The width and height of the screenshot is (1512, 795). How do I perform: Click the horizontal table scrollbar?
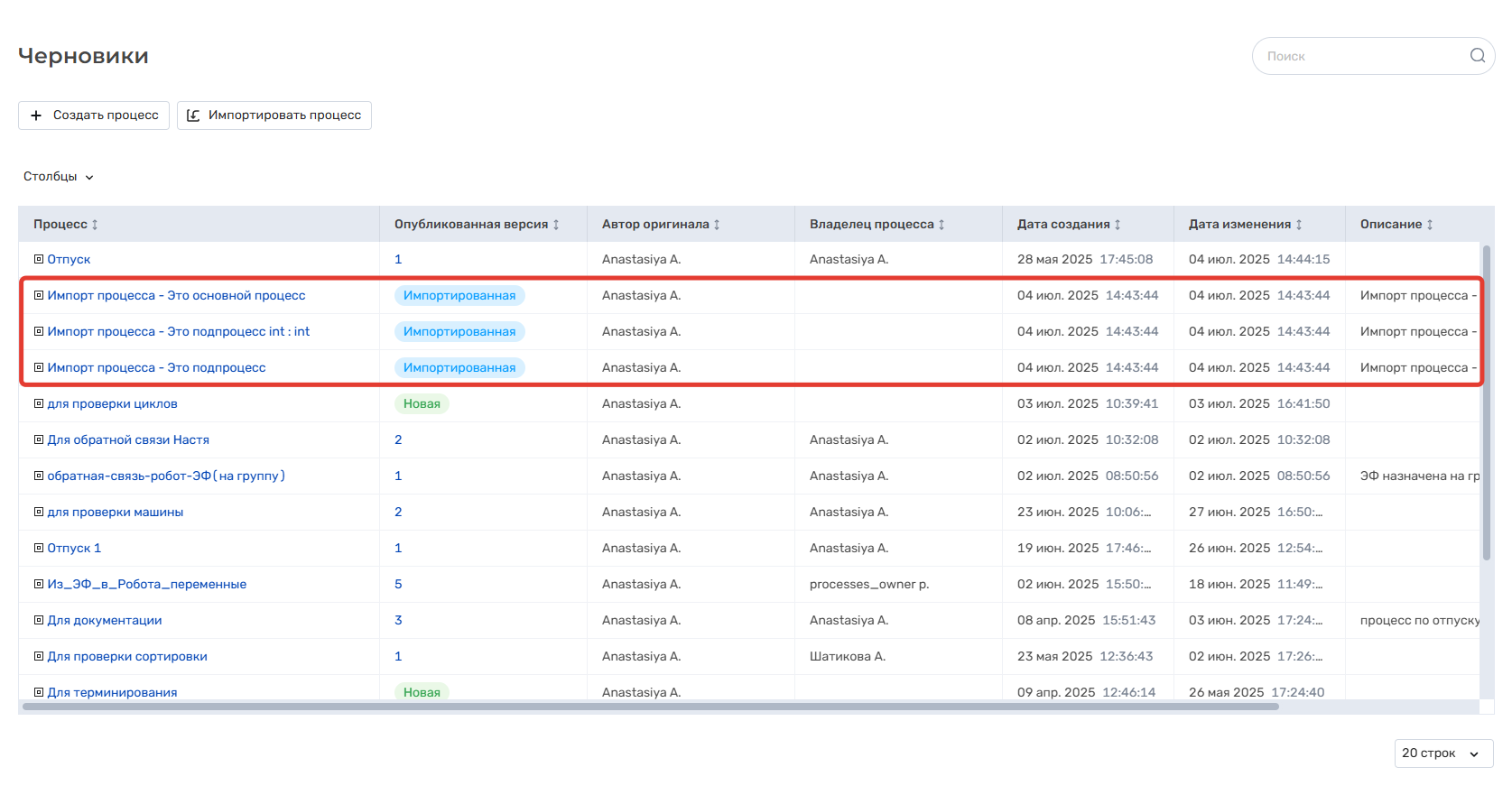pos(650,707)
